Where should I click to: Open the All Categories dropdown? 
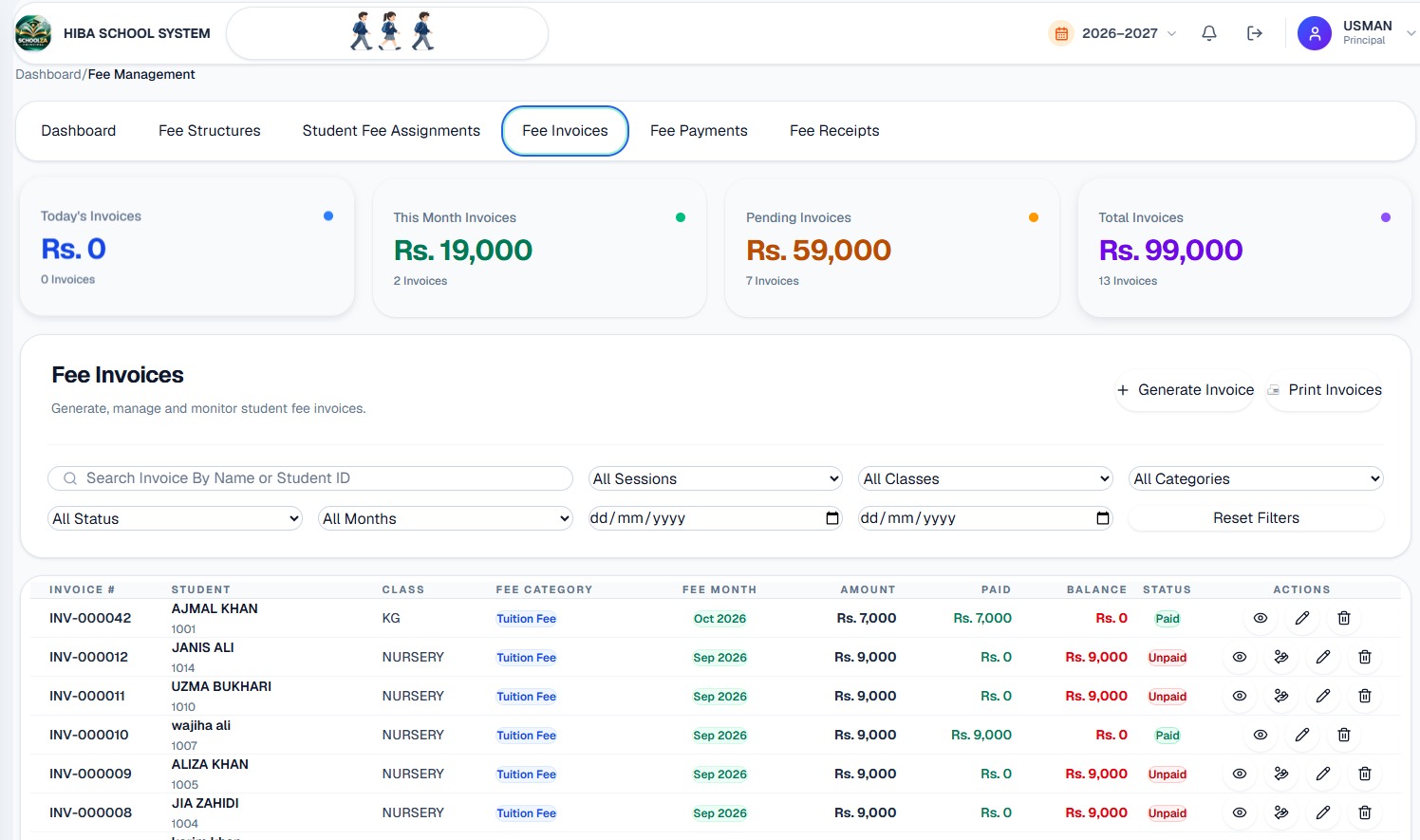point(1256,478)
